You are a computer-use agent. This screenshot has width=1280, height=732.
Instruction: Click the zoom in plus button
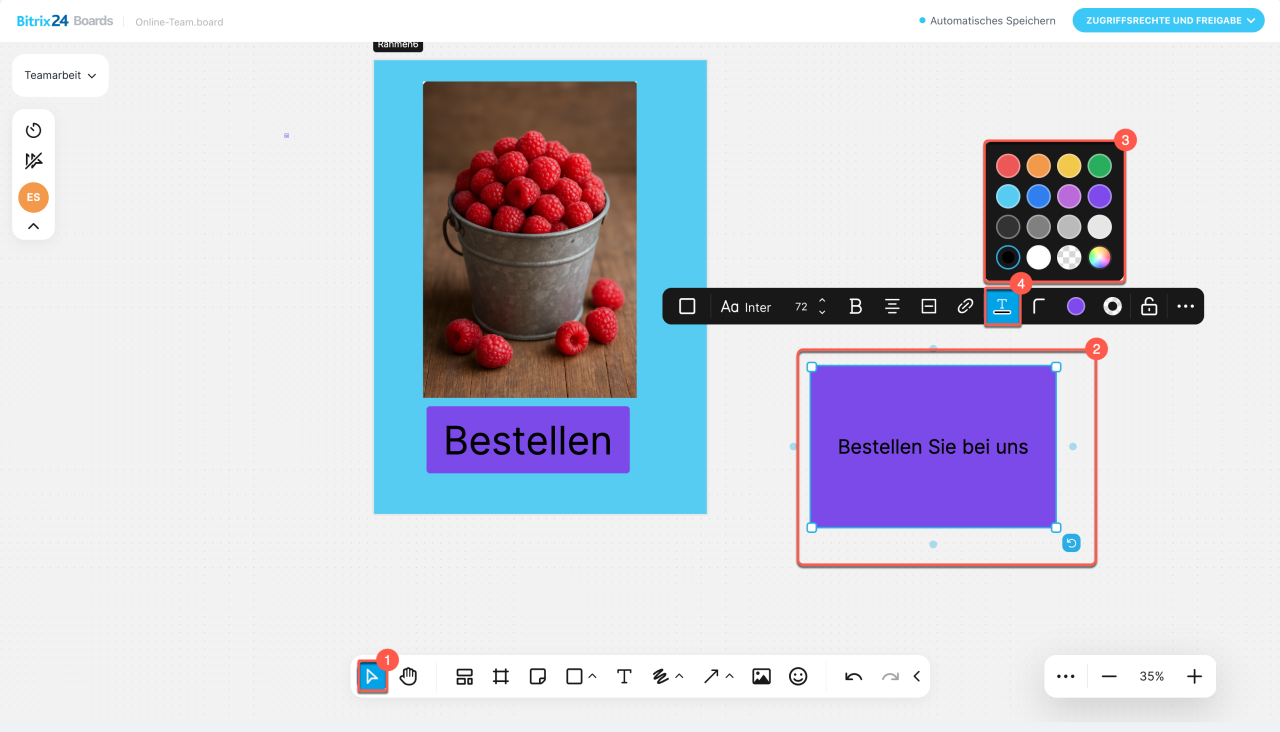pyautogui.click(x=1194, y=677)
